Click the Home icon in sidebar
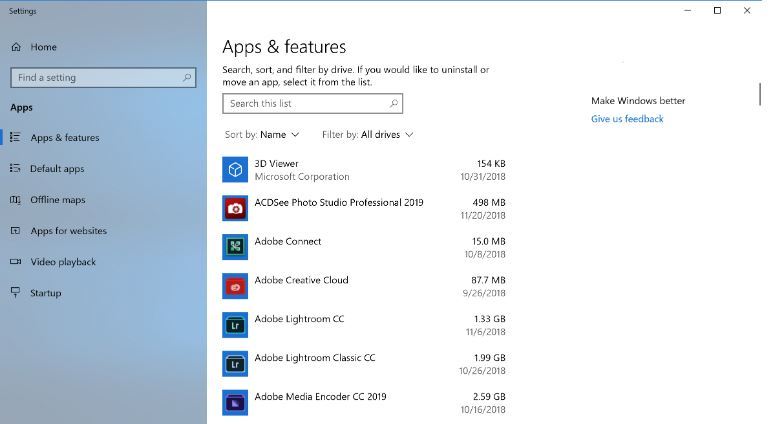 [x=16, y=47]
